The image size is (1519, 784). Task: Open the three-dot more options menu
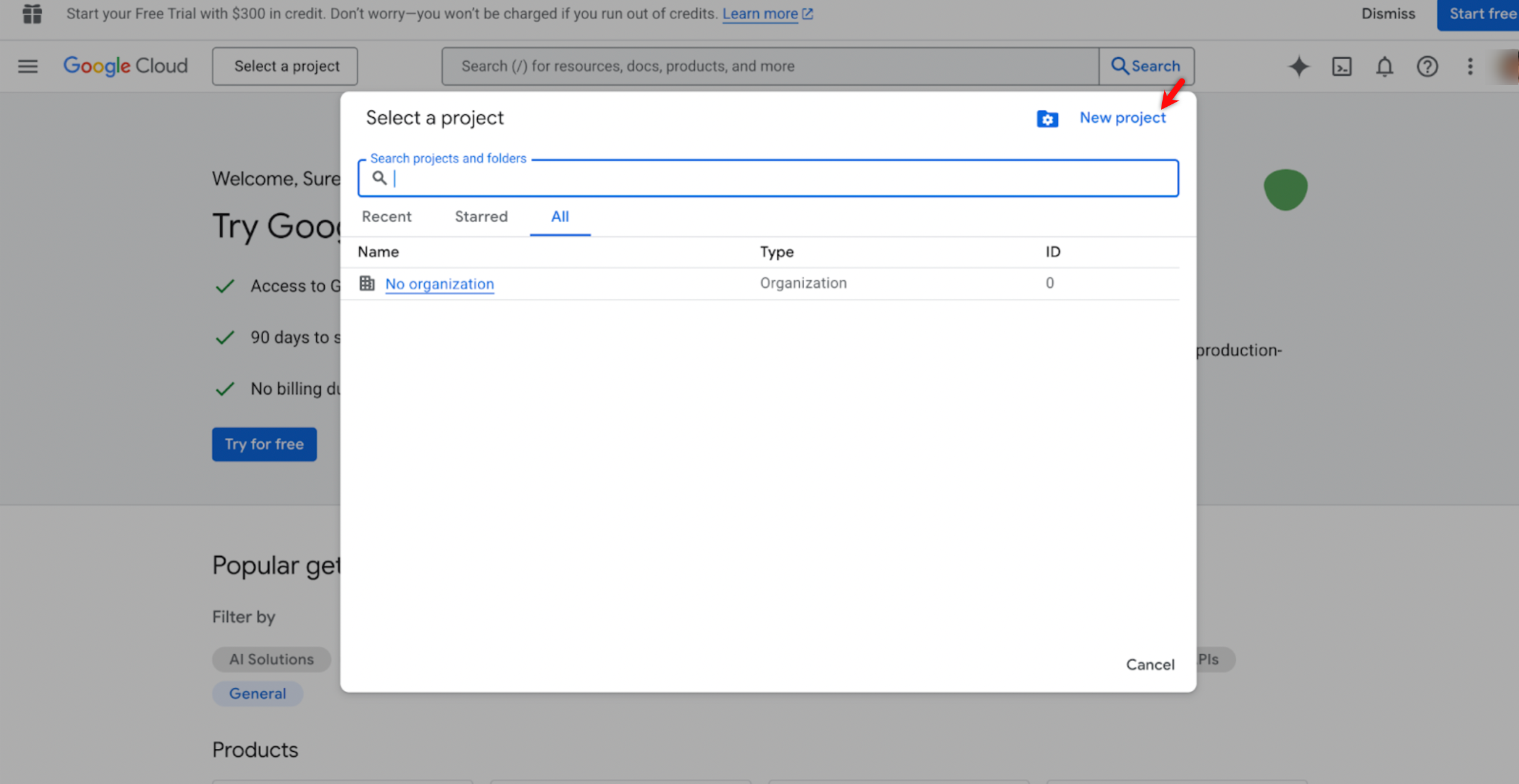[1470, 66]
